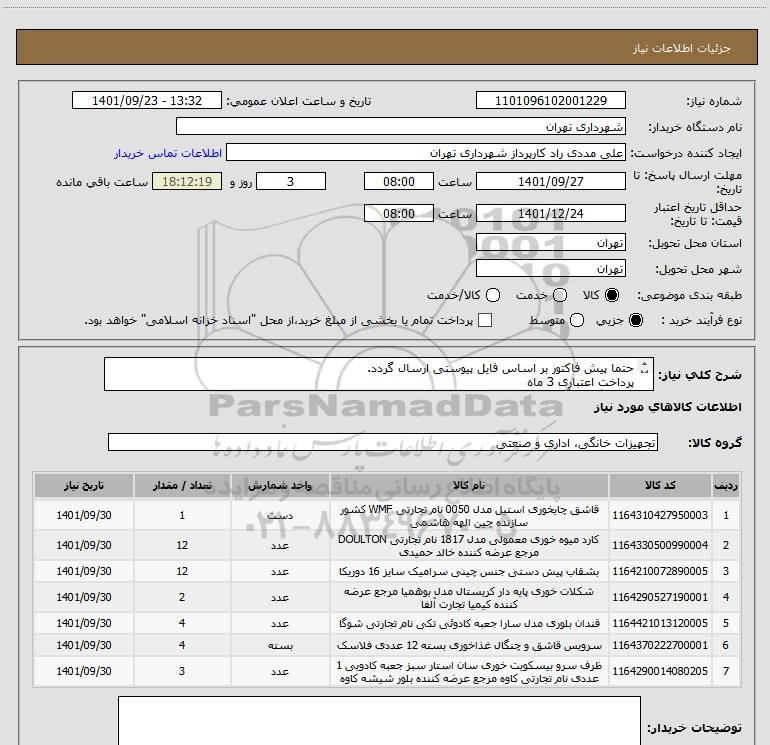Click the تاریخ نیاز column header
The height and width of the screenshot is (745, 770).
coord(84,485)
